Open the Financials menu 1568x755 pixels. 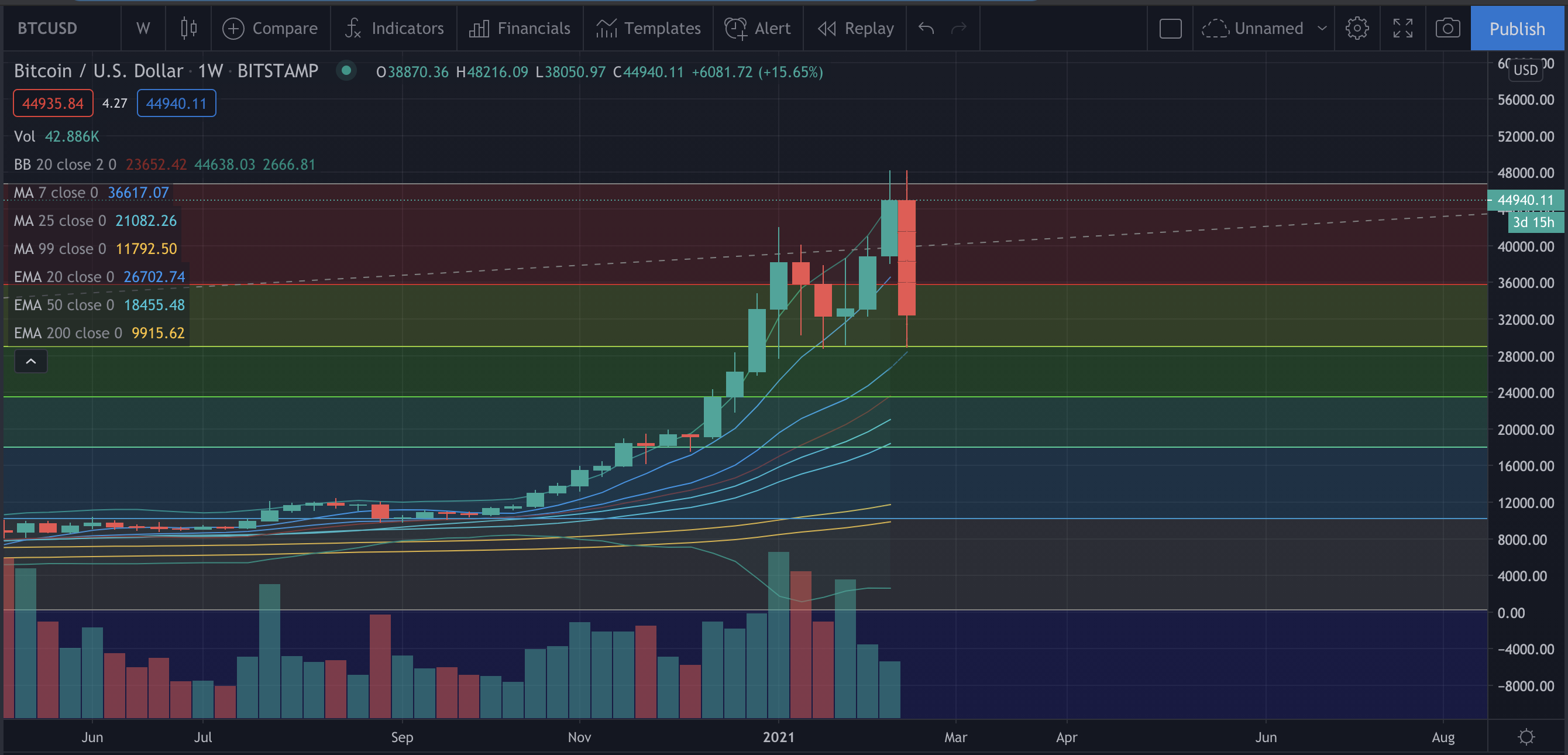tap(520, 28)
